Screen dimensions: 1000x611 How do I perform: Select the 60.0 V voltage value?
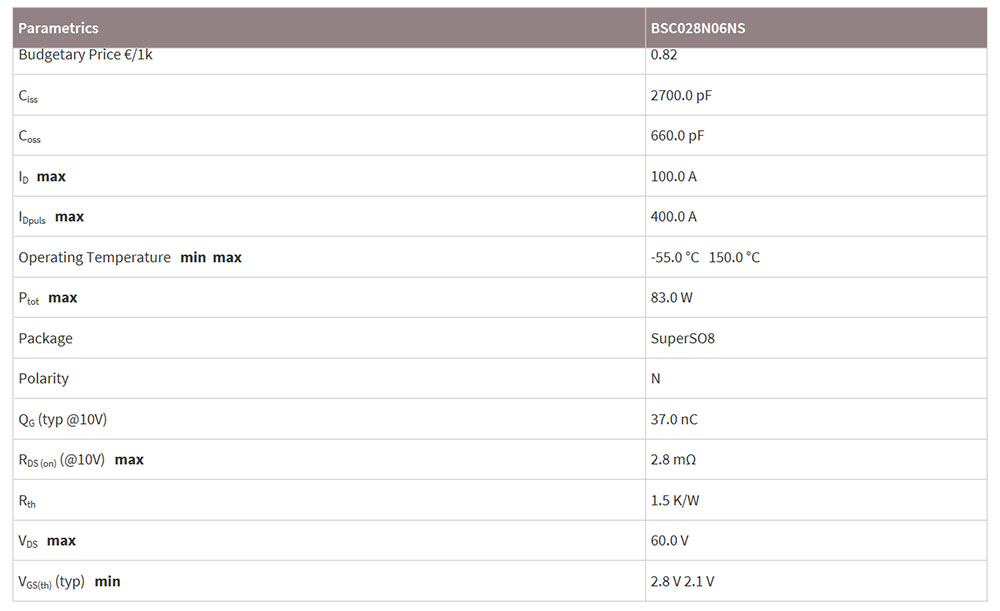tap(670, 541)
